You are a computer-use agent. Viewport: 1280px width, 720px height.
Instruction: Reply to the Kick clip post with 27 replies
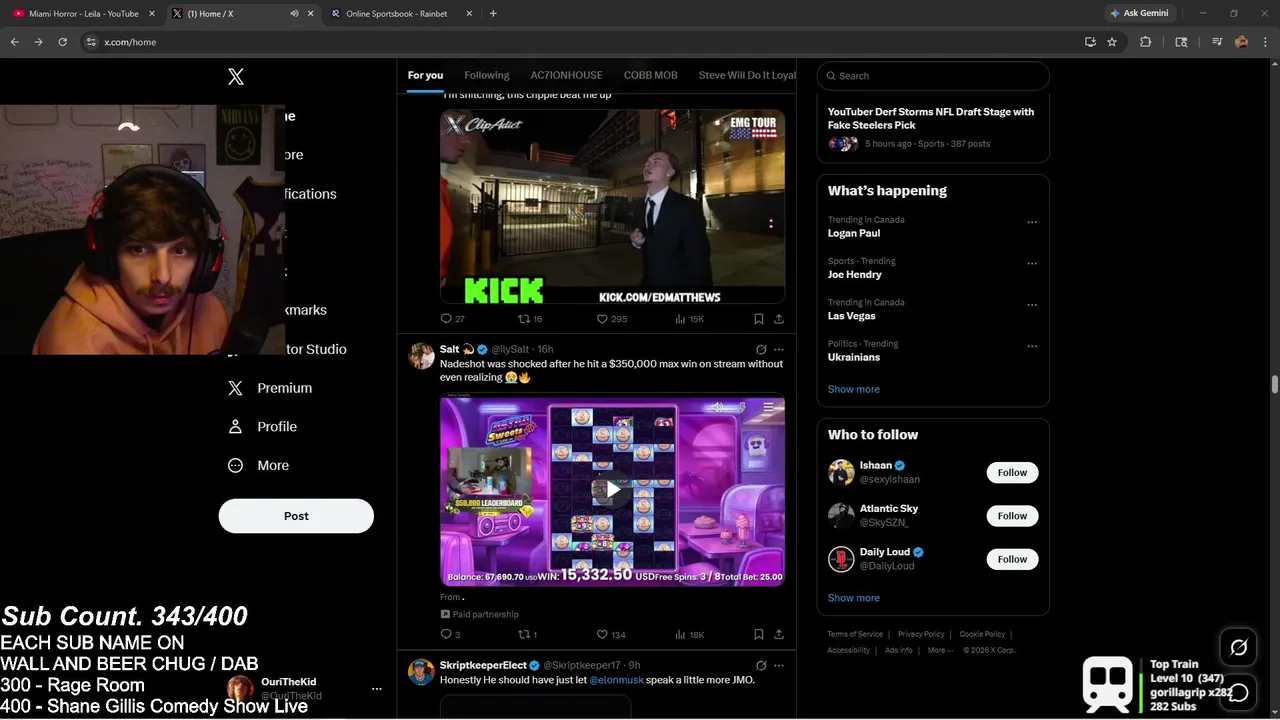[x=453, y=319]
